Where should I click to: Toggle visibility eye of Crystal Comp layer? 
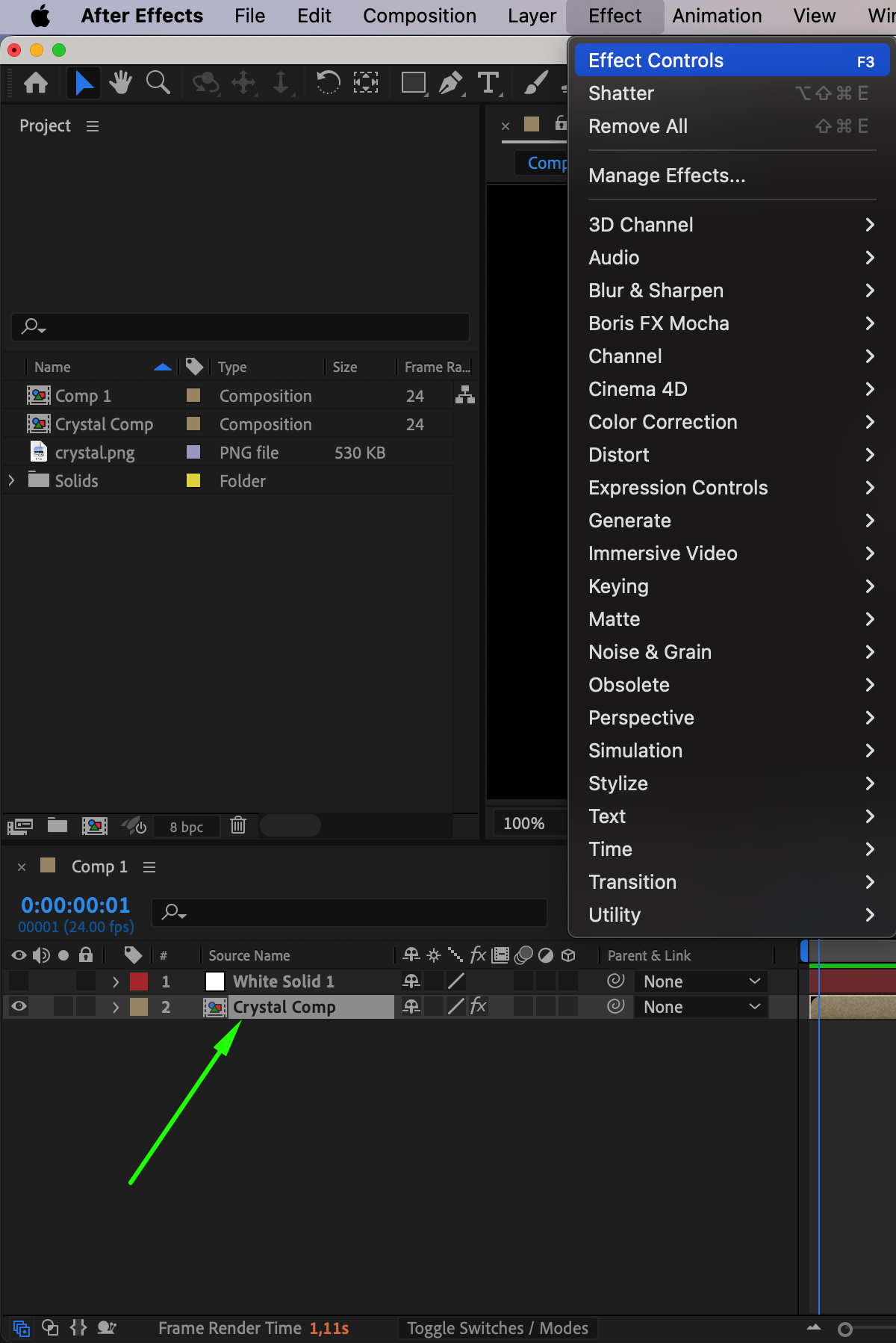click(x=19, y=1006)
